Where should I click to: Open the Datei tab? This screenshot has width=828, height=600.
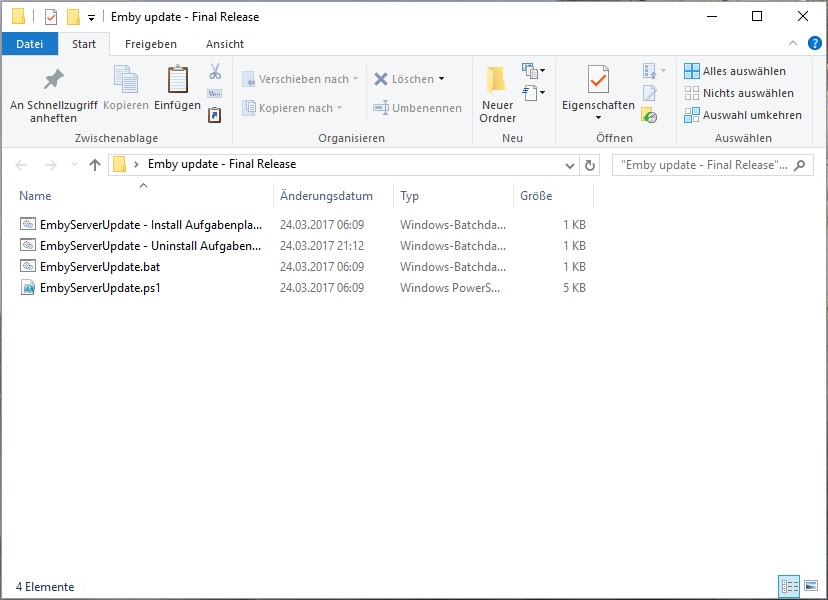[x=30, y=44]
